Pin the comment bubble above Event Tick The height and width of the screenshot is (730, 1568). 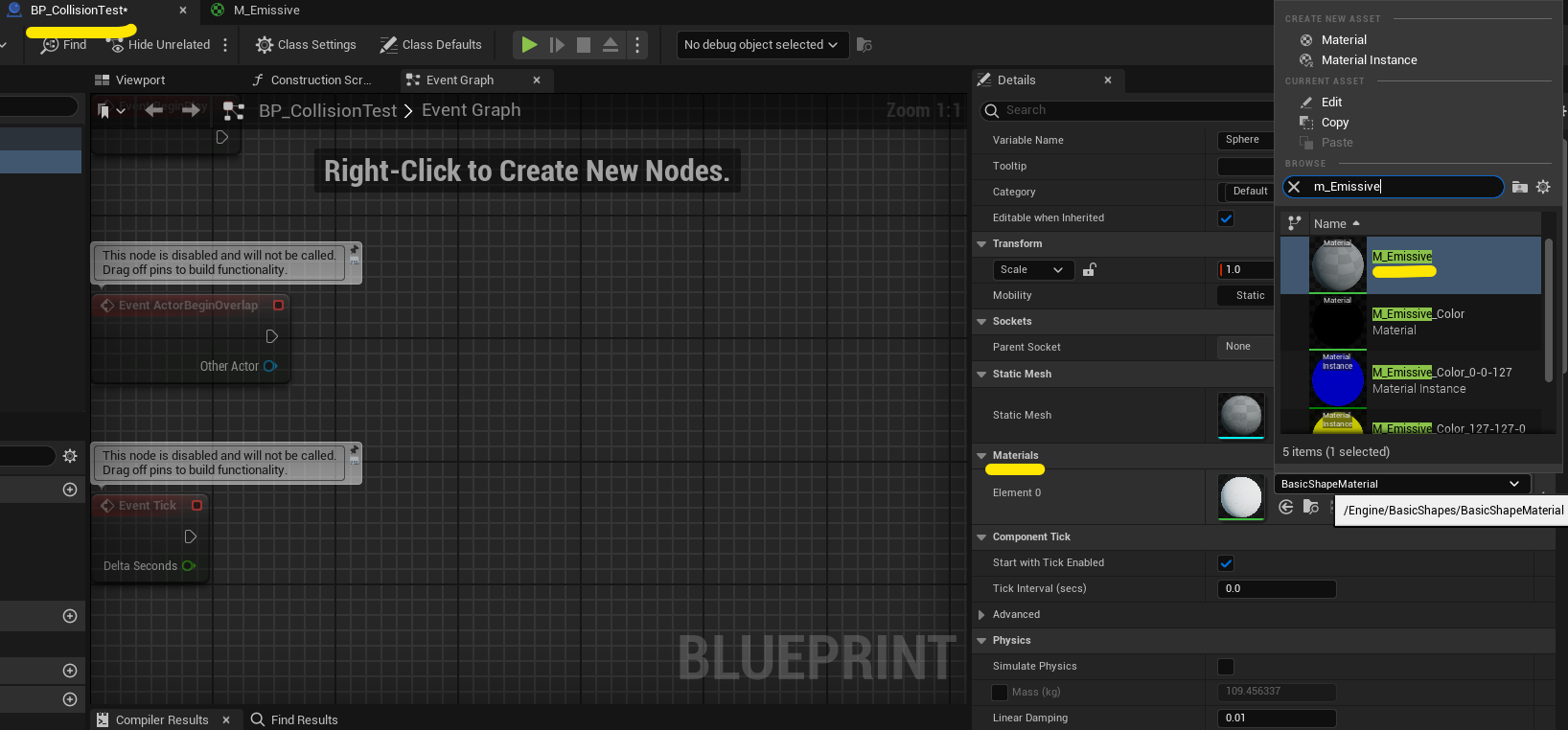click(354, 450)
